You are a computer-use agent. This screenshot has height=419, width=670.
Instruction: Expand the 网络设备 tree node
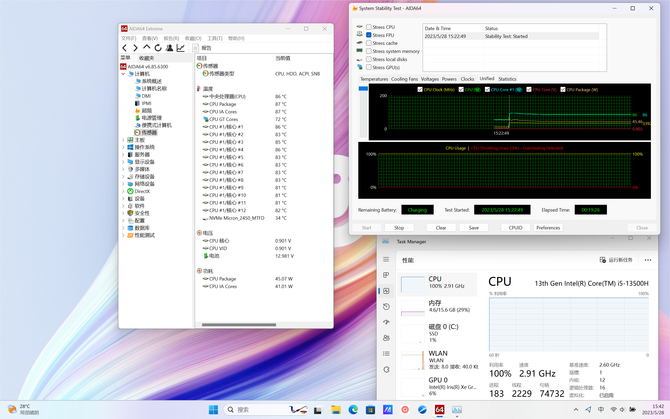coord(123,184)
